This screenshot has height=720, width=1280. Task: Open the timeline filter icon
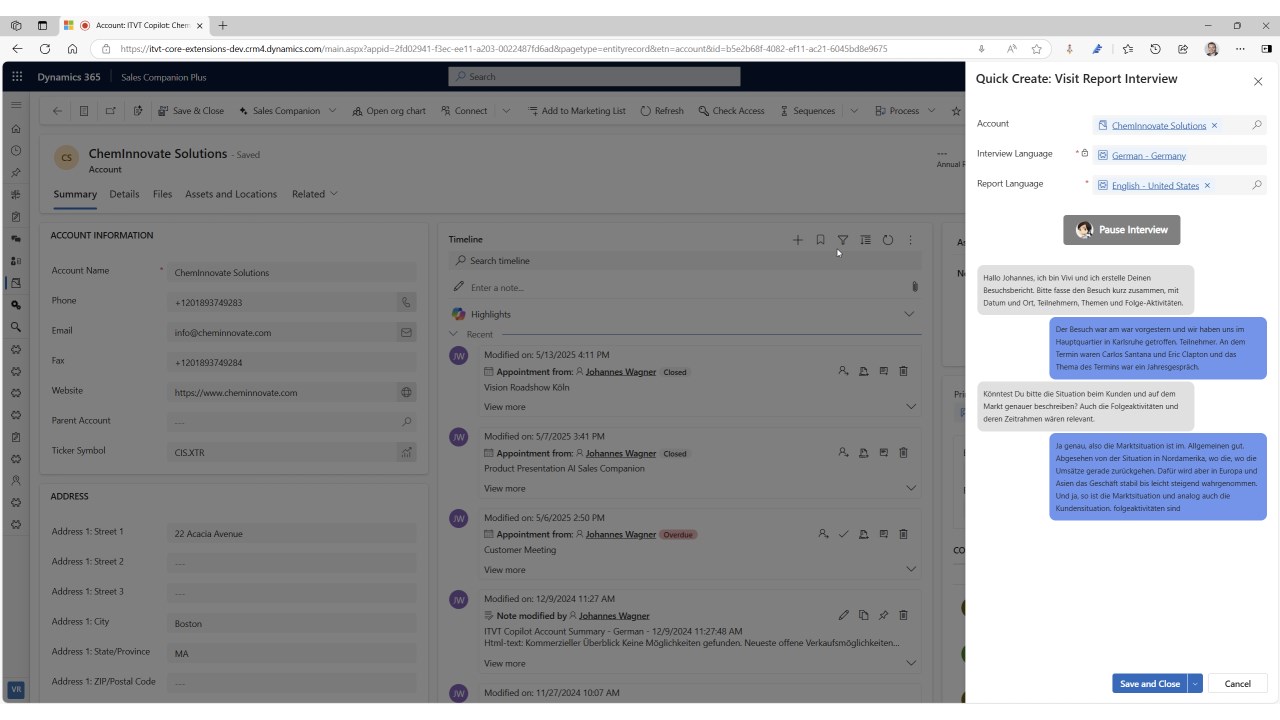pos(843,240)
